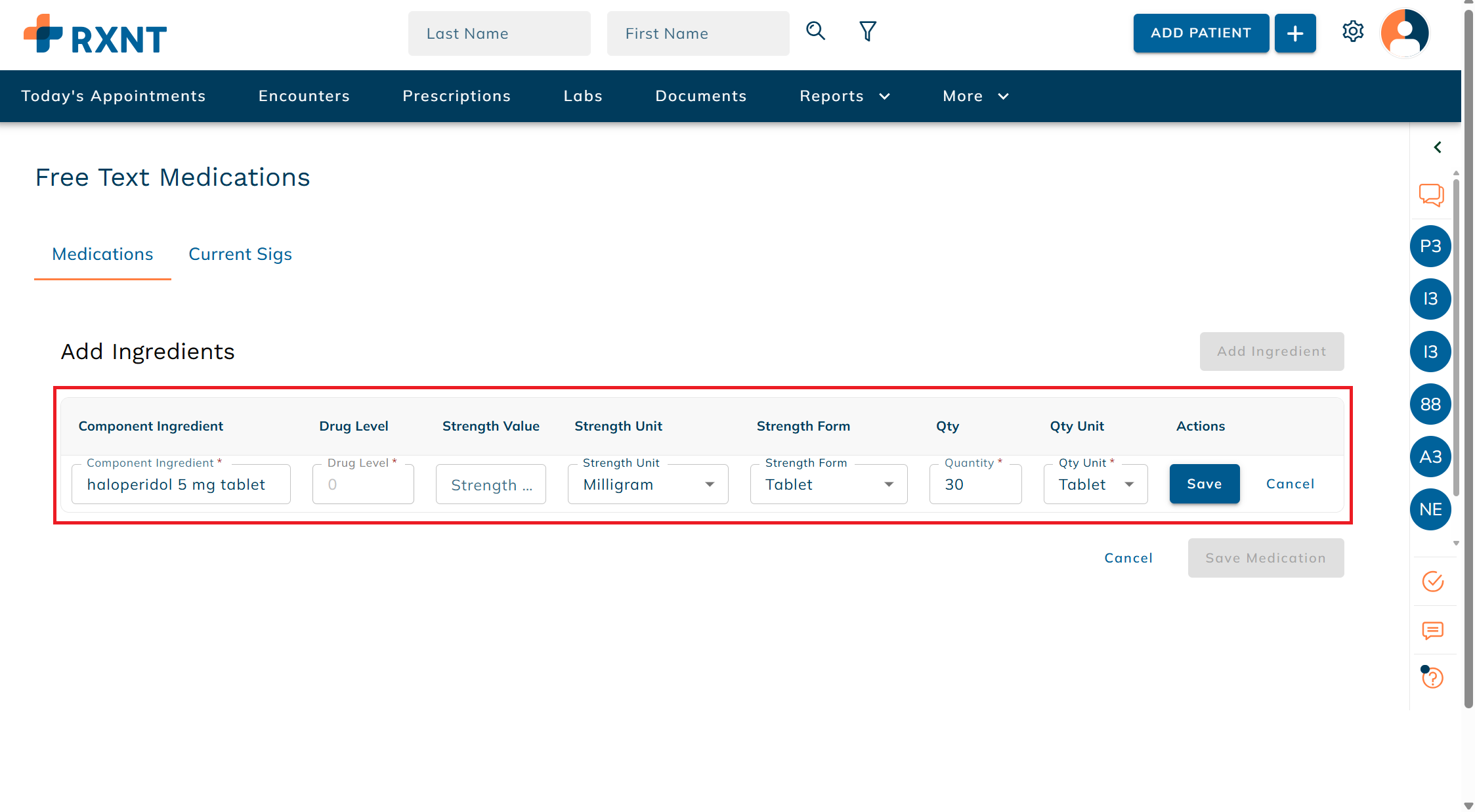Click the Component Ingredient field containing haloperidol
1475x812 pixels.
(181, 484)
